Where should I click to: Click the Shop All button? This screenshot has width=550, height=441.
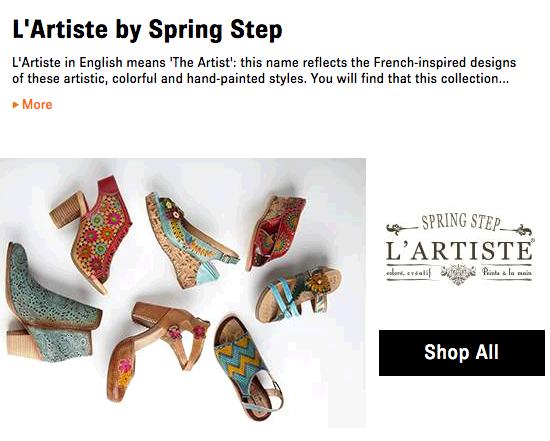462,353
